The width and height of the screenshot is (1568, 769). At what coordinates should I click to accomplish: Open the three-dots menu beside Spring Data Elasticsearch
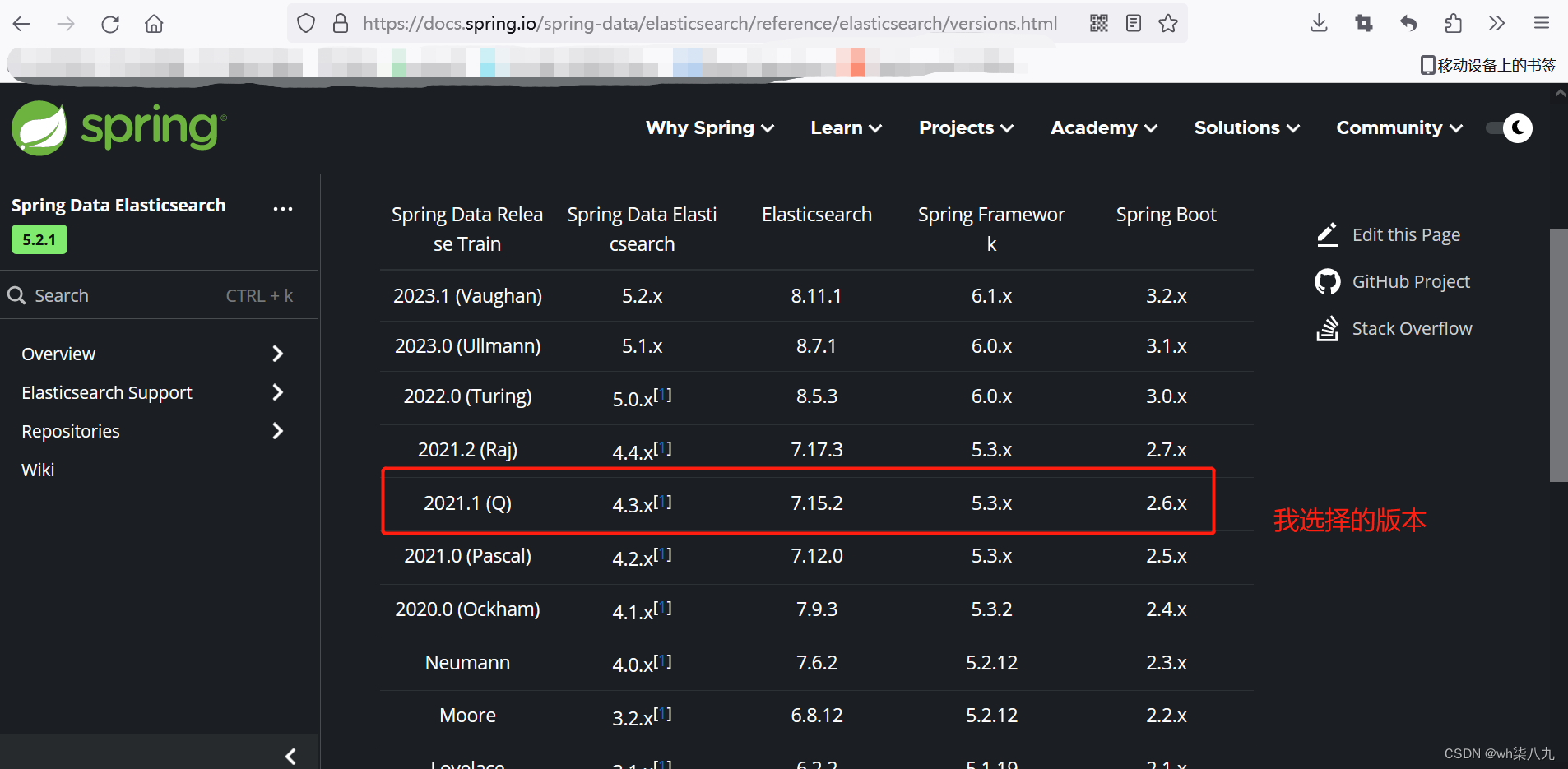(283, 208)
